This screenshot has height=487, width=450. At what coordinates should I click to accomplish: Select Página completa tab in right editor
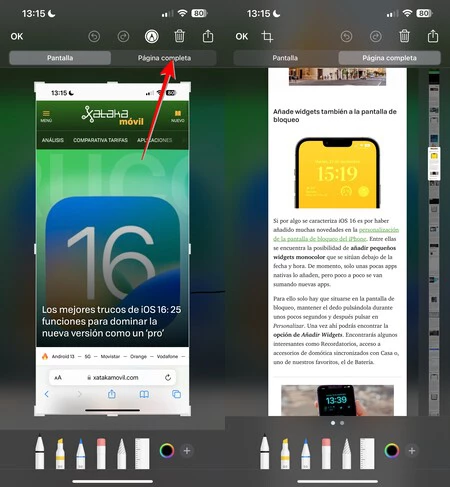pos(389,58)
